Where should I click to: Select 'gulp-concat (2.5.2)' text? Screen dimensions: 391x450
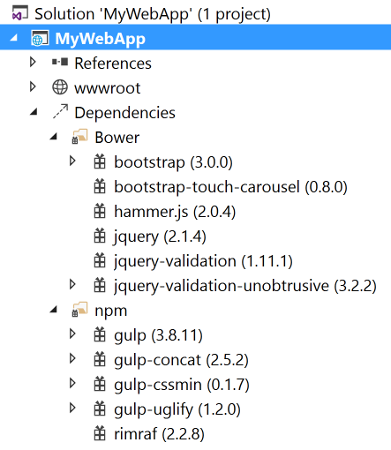(181, 360)
